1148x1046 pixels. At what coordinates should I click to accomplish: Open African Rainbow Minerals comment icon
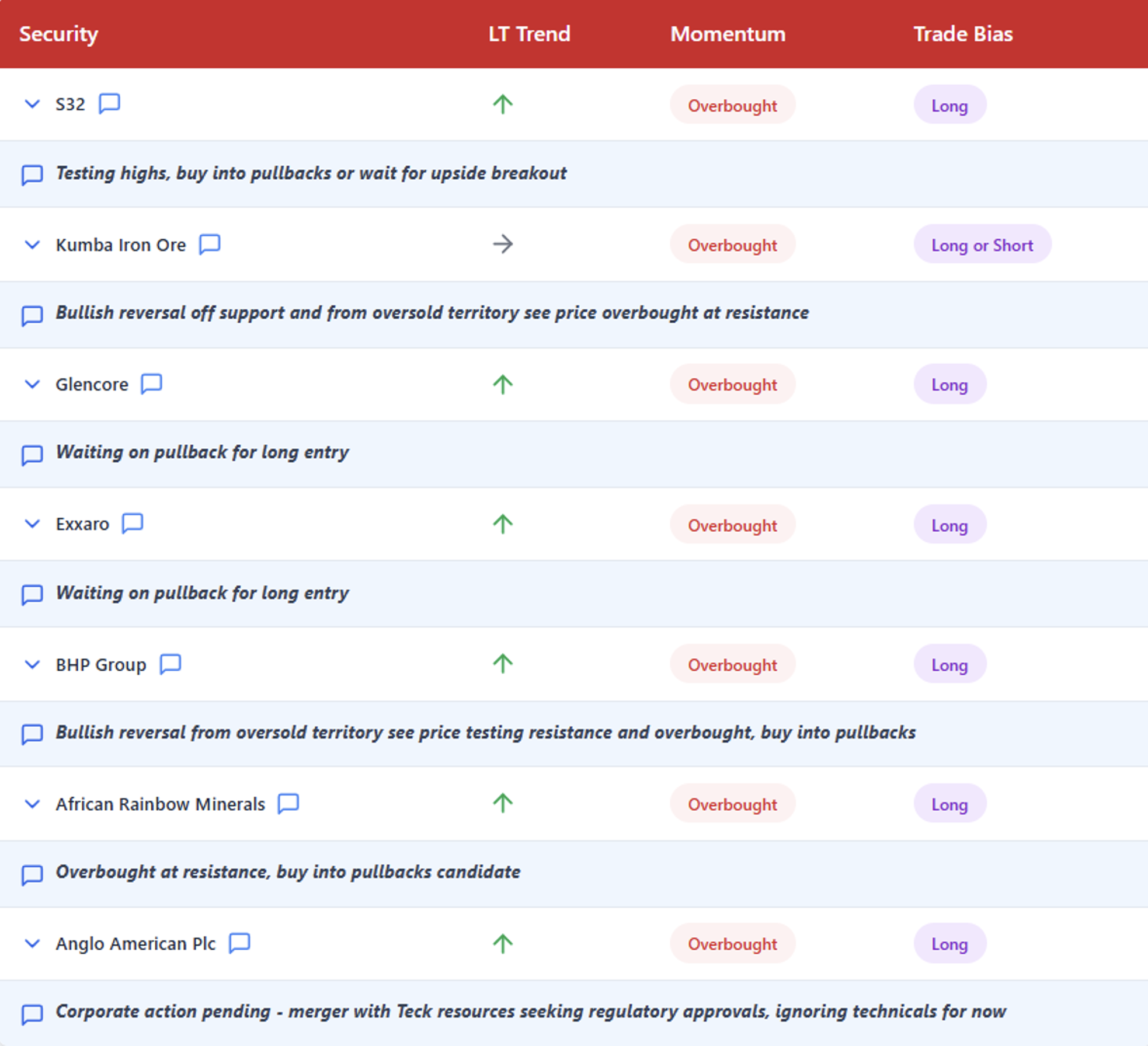288,804
